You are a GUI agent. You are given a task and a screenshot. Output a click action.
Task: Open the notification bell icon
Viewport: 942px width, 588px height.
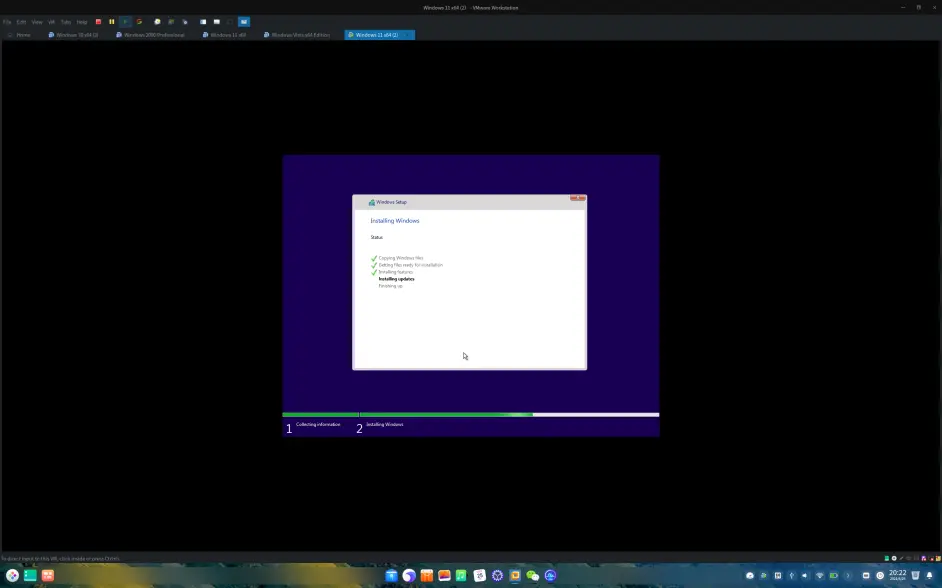[x=929, y=575]
